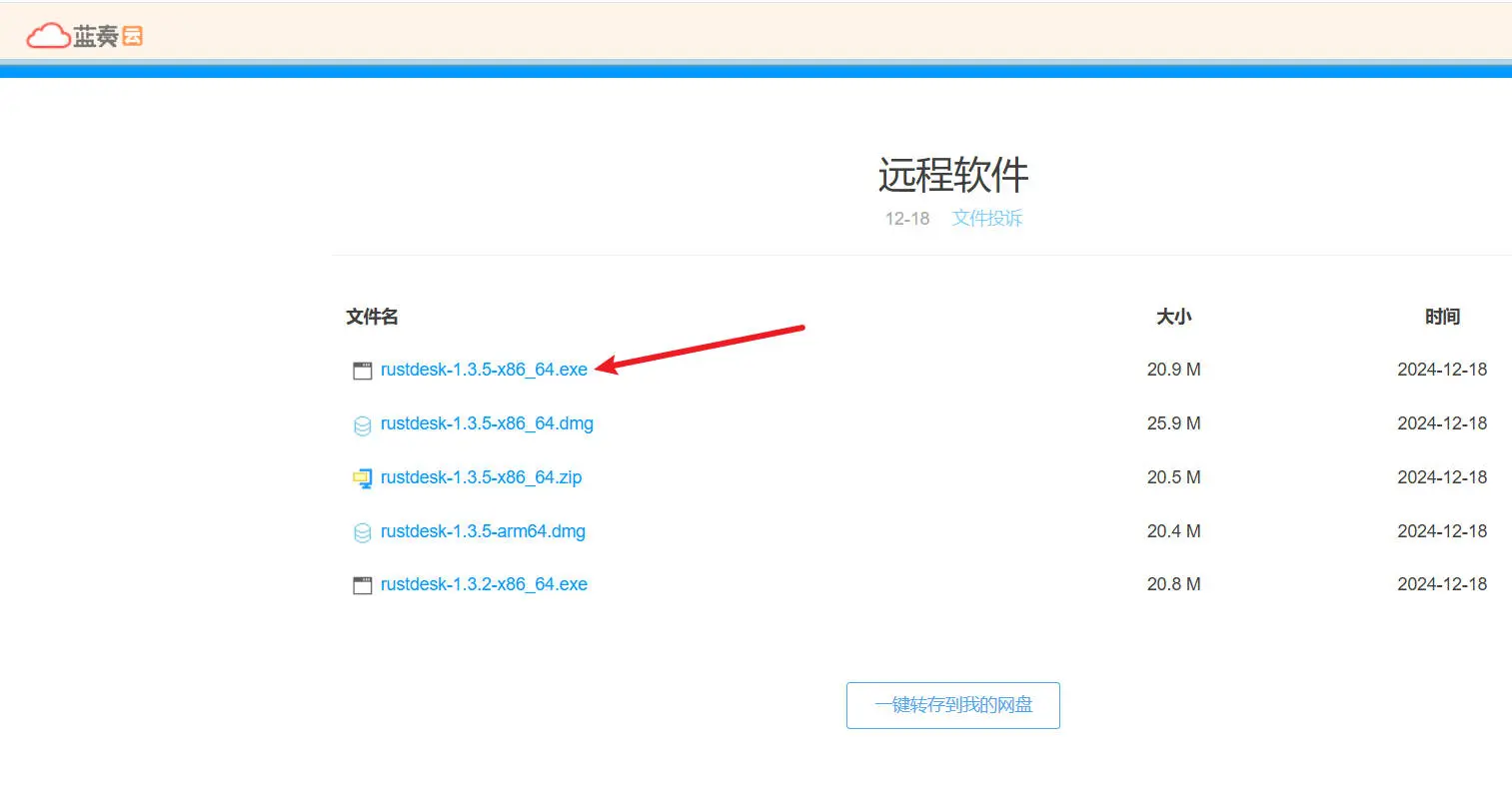Click date in rustdesk-1.3.5-x86_64.dmg row
Screen dimensions: 1512x802
point(1442,423)
